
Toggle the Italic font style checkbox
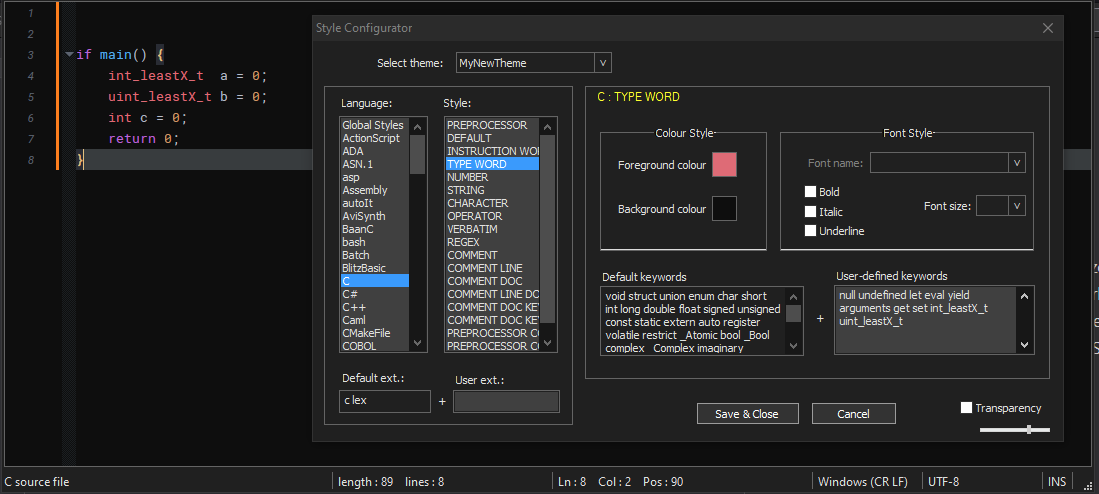[811, 212]
